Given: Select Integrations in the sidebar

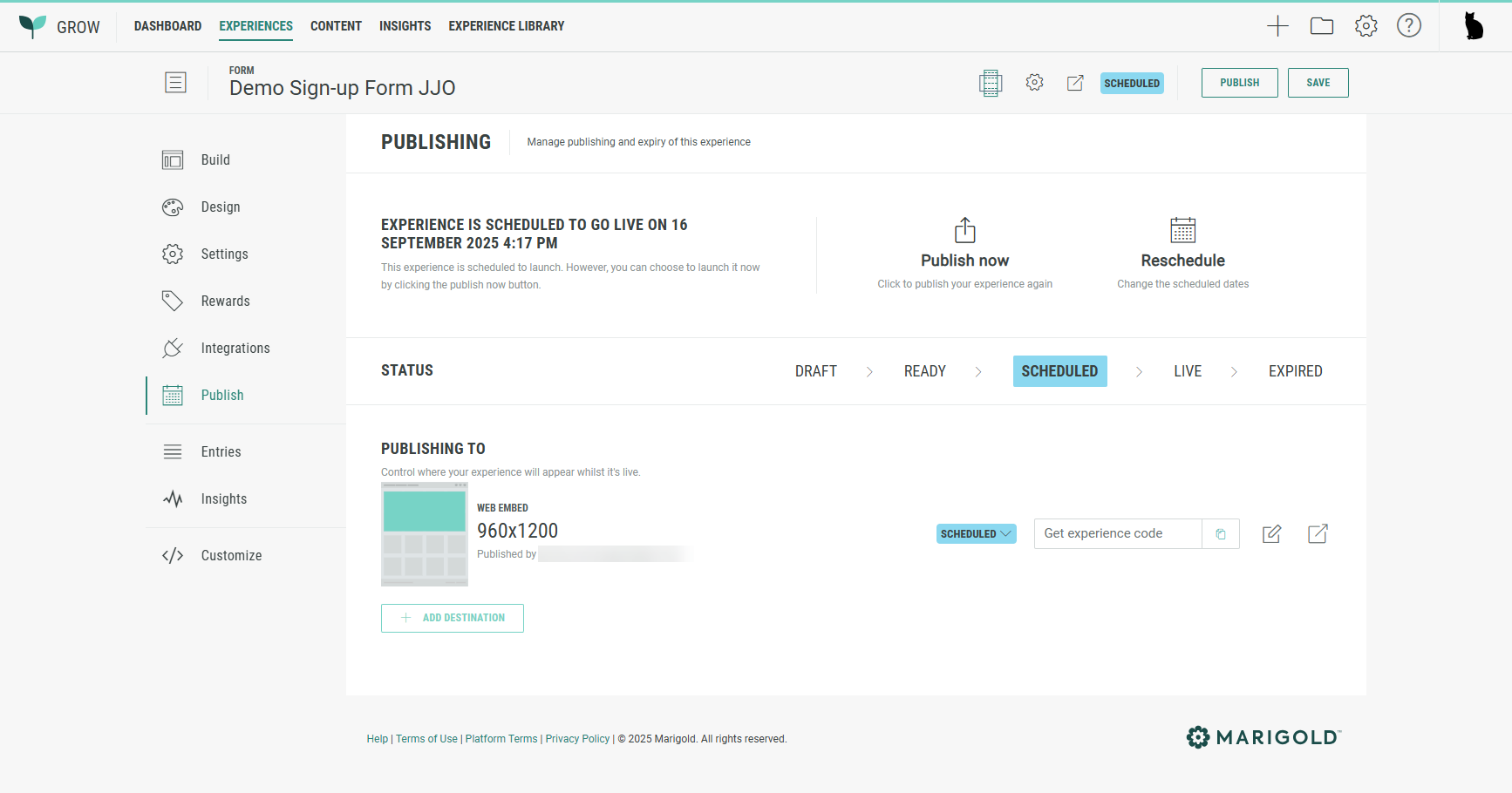Looking at the screenshot, I should click(x=235, y=349).
